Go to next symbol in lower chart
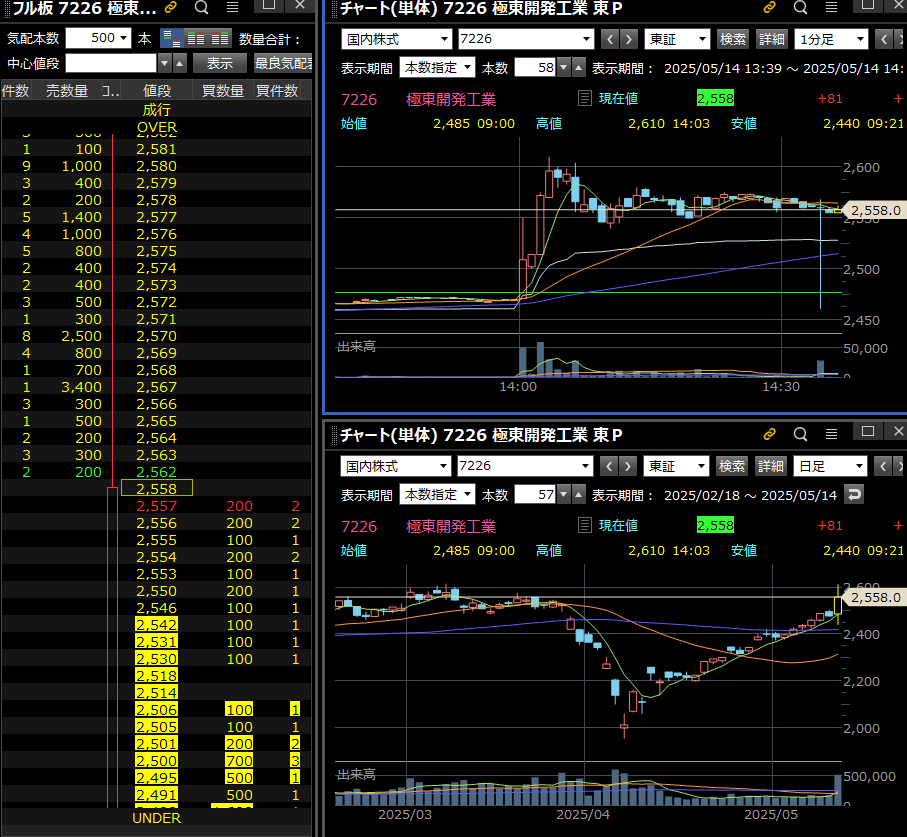 [x=628, y=466]
